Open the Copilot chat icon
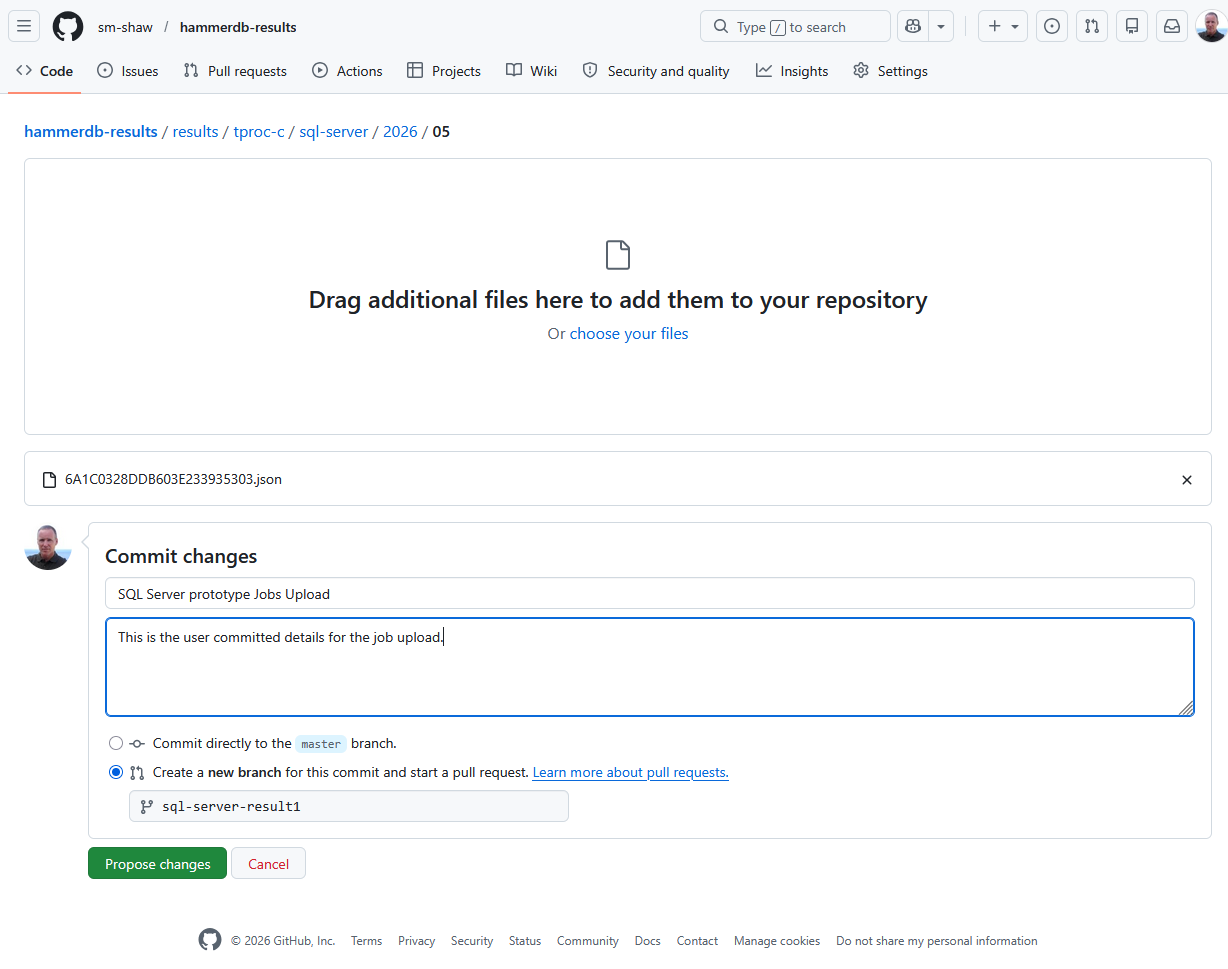This screenshot has height=969, width=1228. point(913,27)
